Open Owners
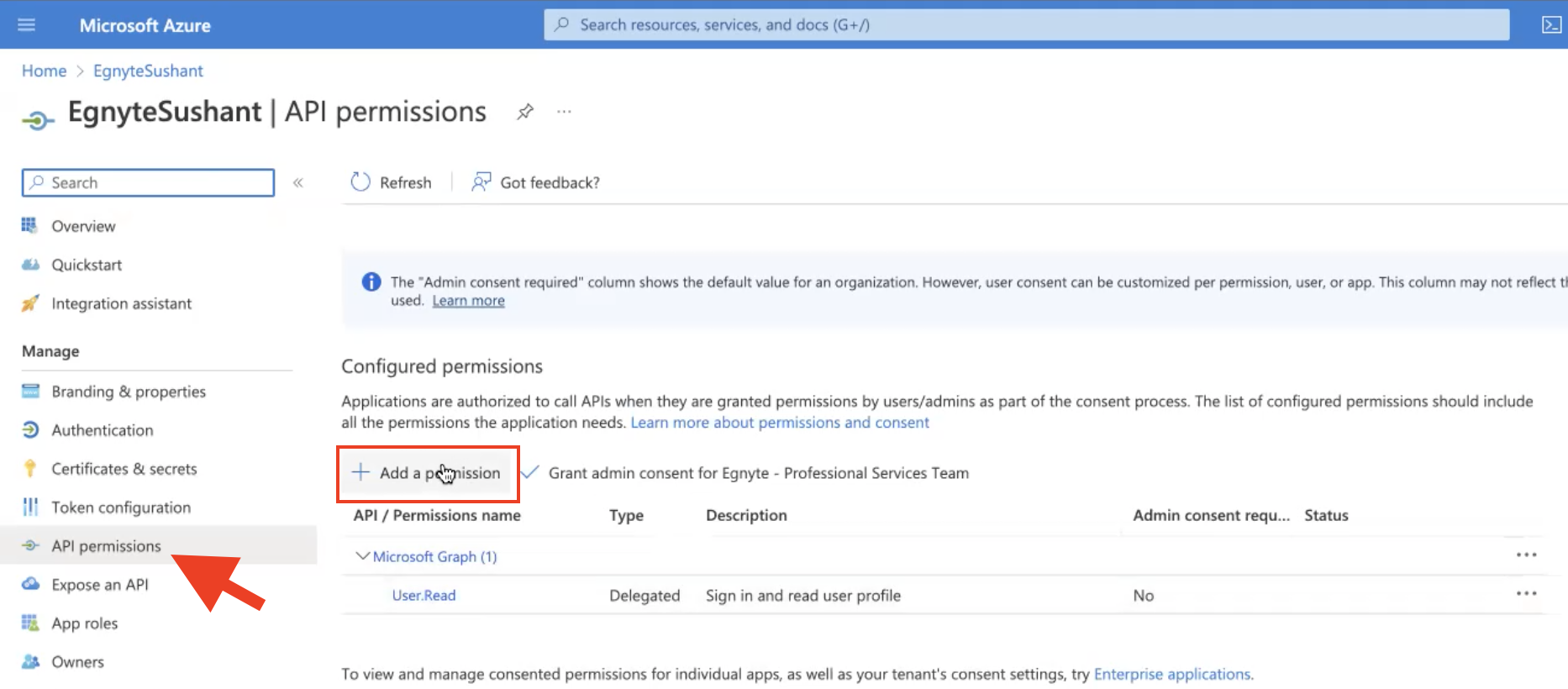The width and height of the screenshot is (1568, 689). [x=78, y=662]
